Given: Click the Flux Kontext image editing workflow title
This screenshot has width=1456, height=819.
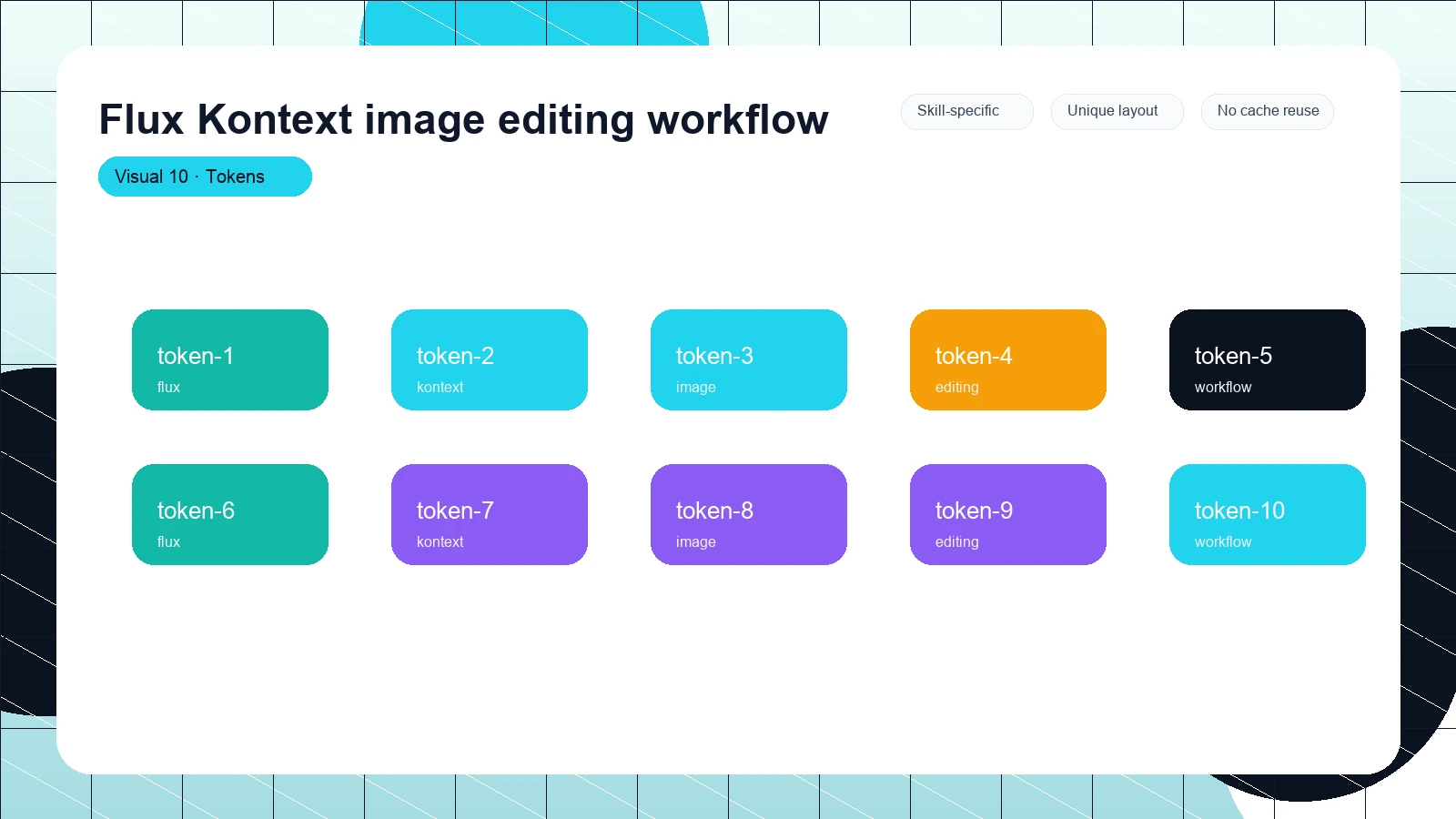Looking at the screenshot, I should click(463, 119).
